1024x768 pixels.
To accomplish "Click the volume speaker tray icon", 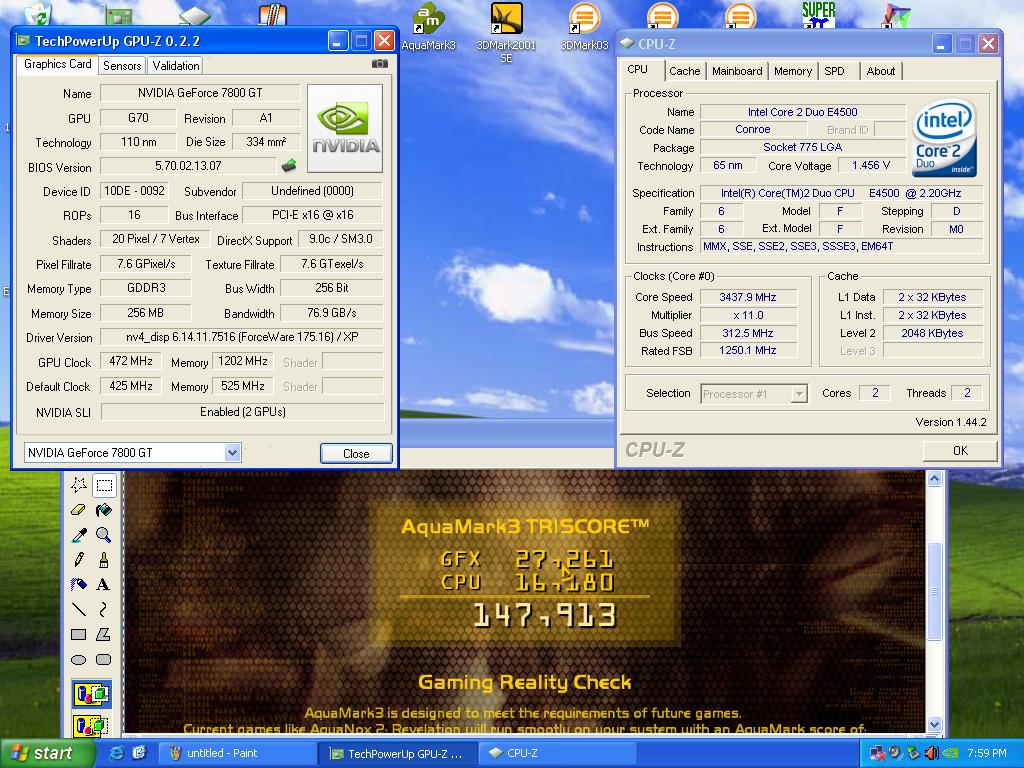I will tap(931, 753).
